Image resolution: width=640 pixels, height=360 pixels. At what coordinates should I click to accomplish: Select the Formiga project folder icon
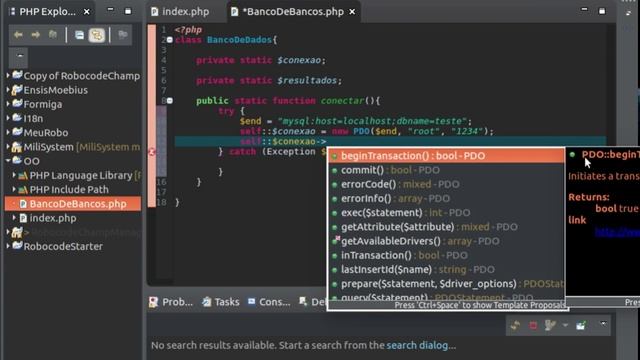(17, 104)
